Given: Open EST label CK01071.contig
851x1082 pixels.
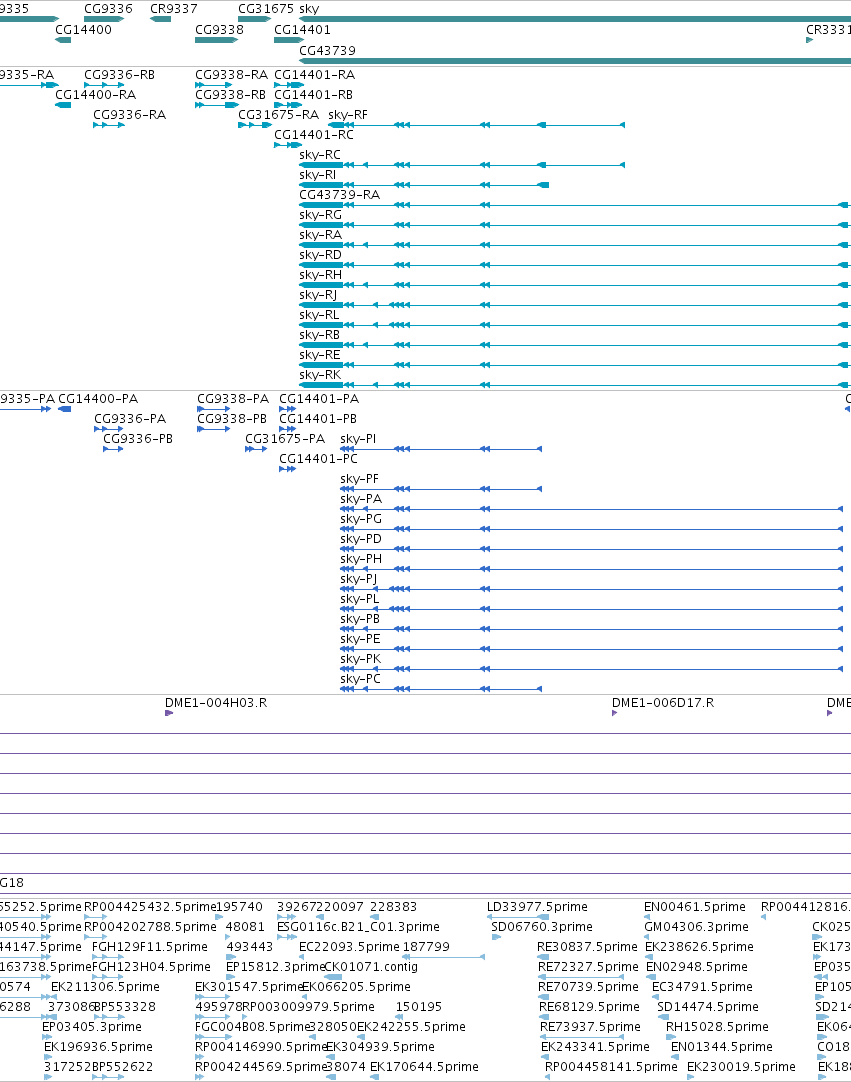Looking at the screenshot, I should click(x=371, y=967).
